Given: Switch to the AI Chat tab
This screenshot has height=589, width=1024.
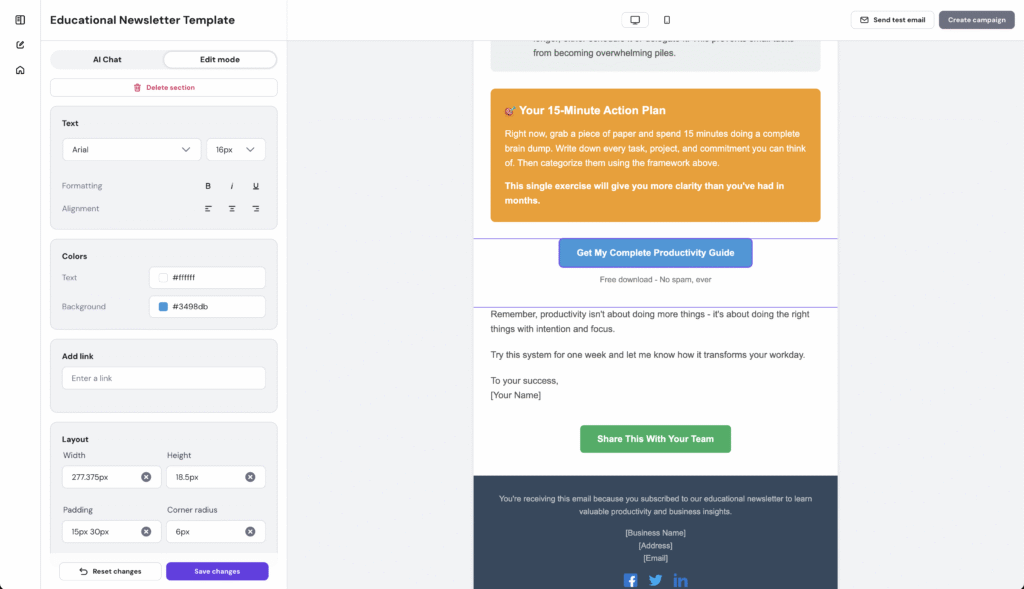Looking at the screenshot, I should [x=107, y=59].
